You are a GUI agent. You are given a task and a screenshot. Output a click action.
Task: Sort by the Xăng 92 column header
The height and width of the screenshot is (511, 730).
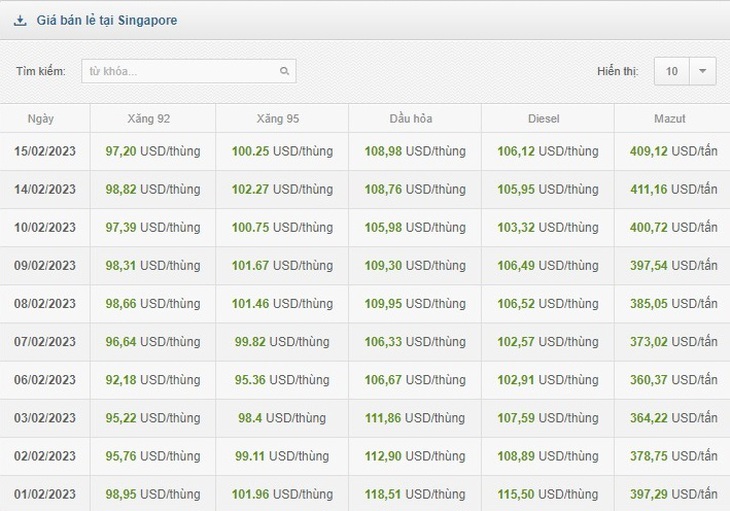coord(149,119)
